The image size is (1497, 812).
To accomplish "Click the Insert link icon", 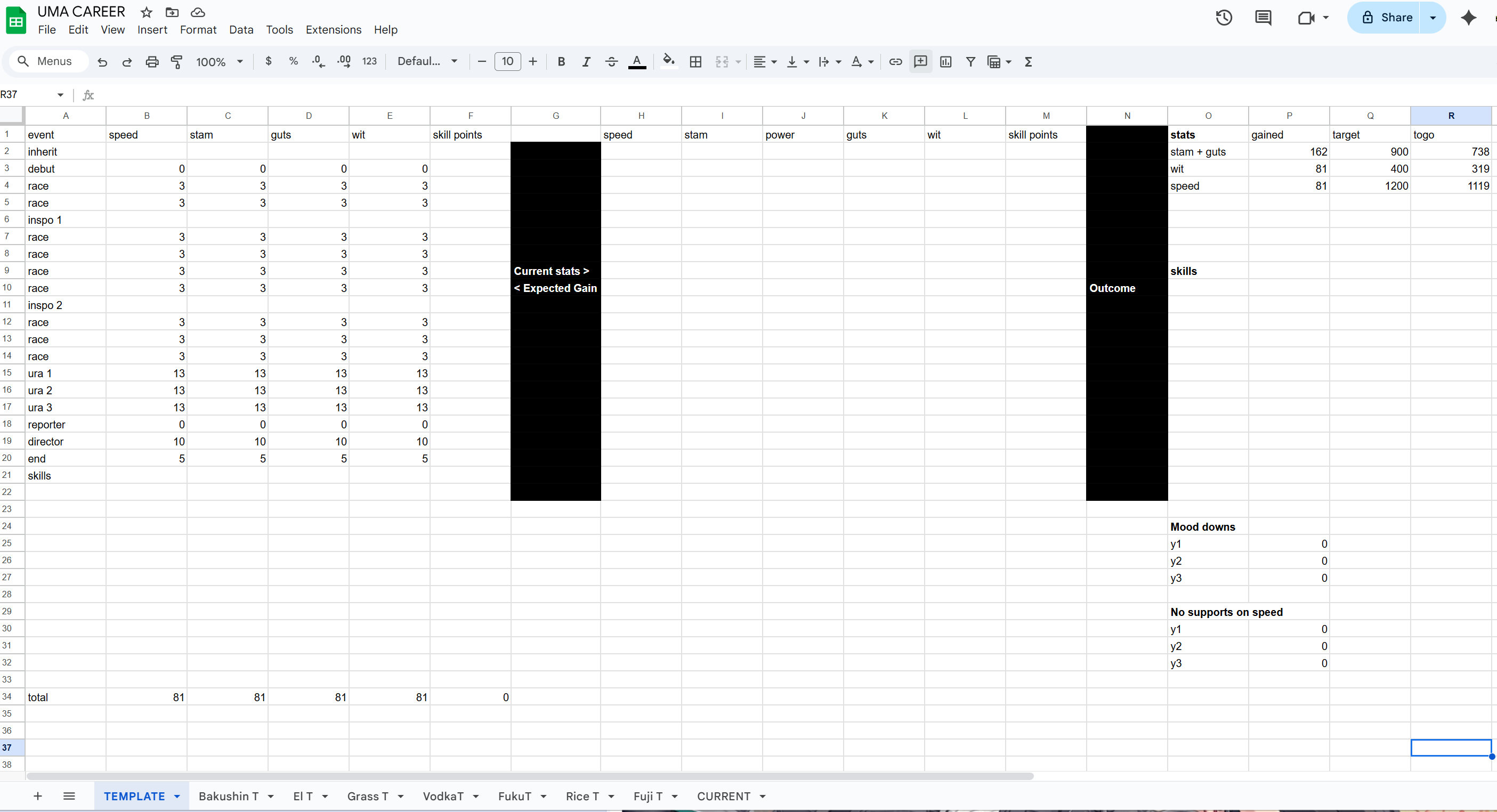I will pyautogui.click(x=895, y=62).
